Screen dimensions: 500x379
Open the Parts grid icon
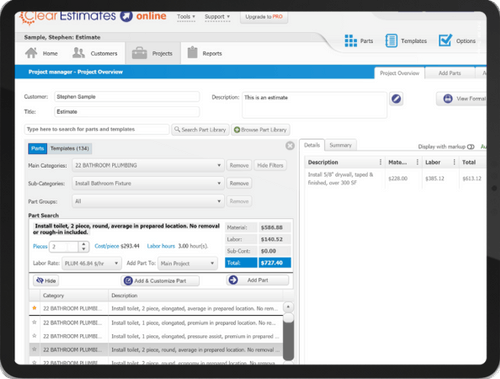pyautogui.click(x=351, y=41)
